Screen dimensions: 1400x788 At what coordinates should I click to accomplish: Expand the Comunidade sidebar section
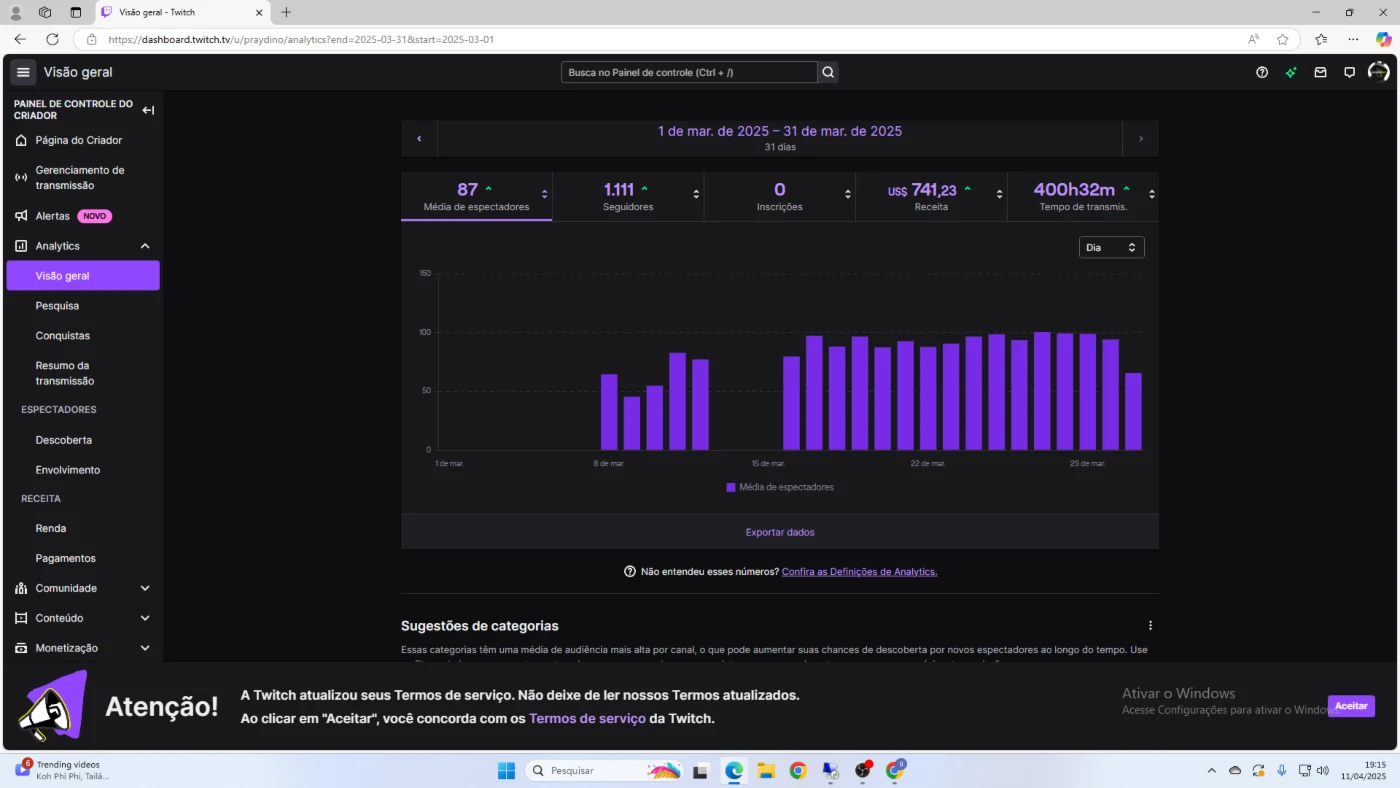(x=145, y=588)
